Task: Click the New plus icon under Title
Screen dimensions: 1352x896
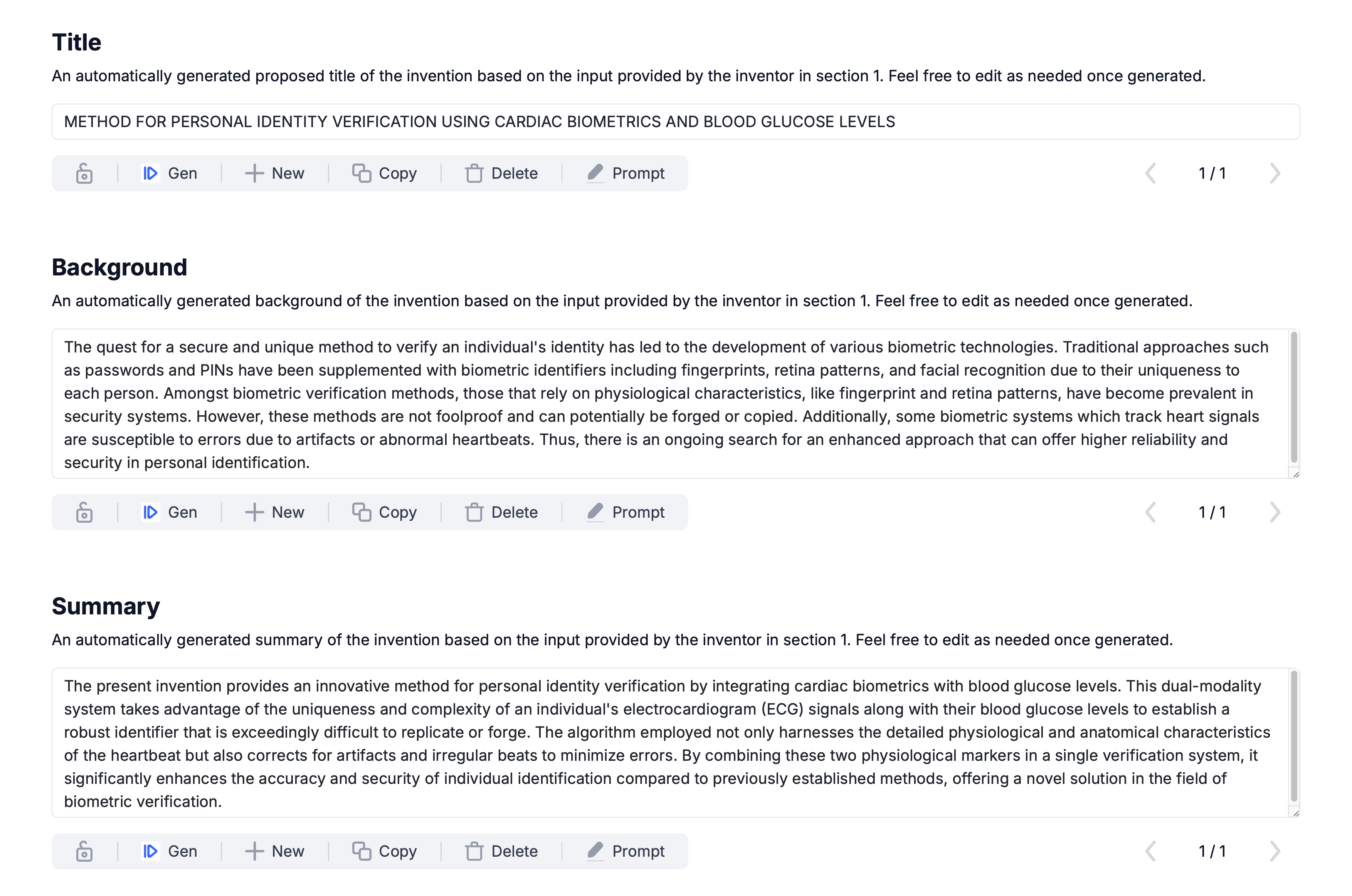Action: (x=254, y=173)
